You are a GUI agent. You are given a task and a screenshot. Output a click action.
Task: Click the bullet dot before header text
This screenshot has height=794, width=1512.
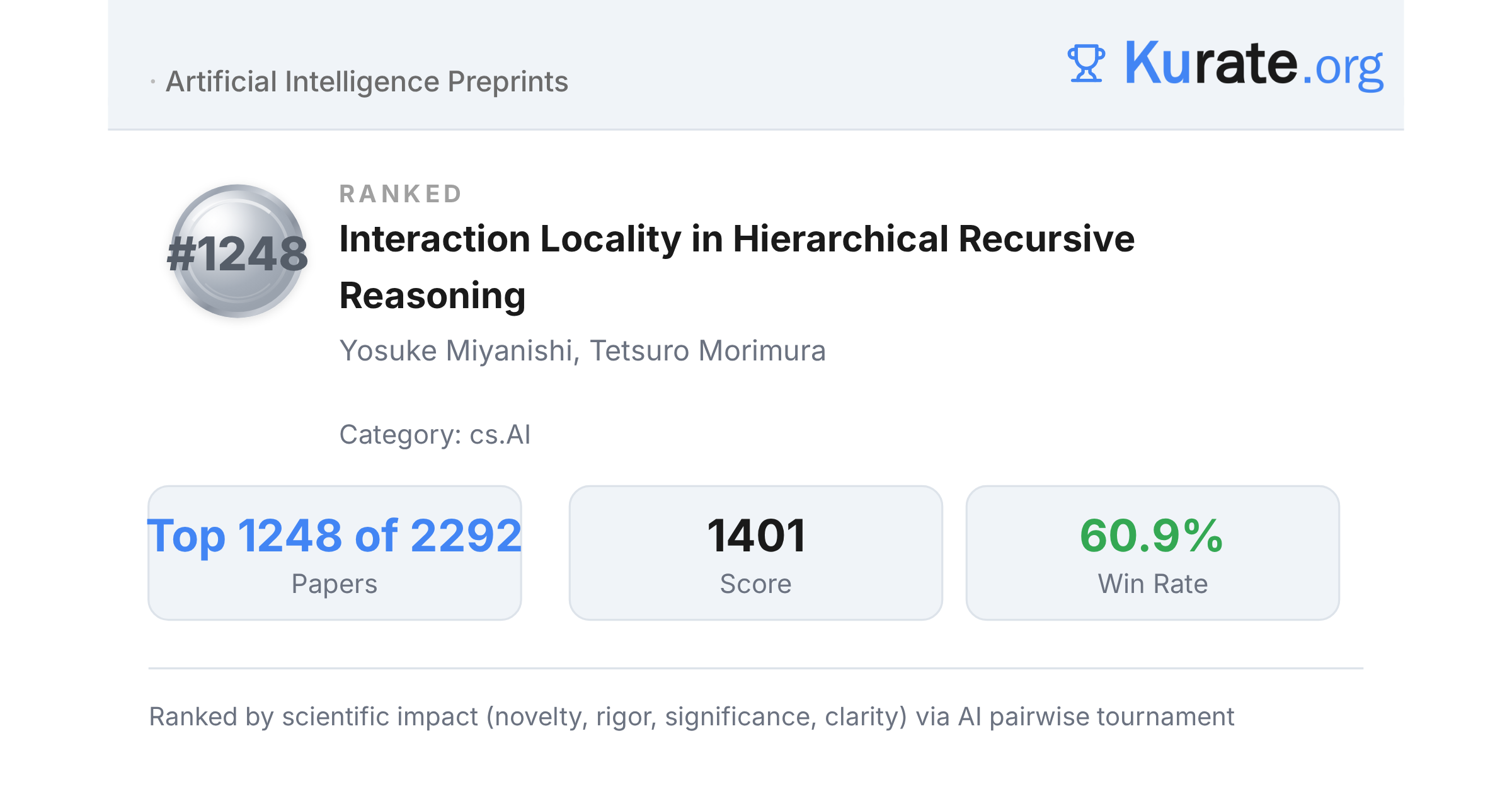[153, 82]
